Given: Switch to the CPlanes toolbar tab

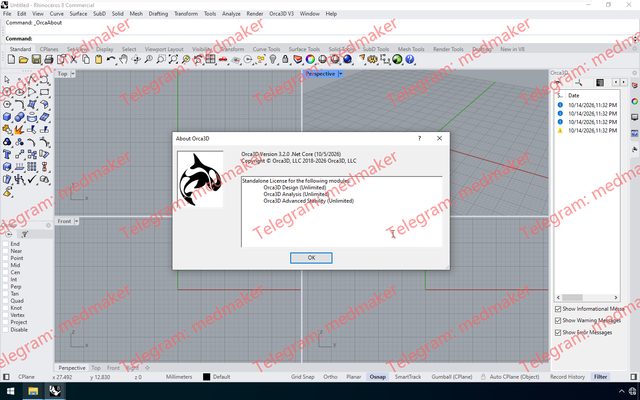Looking at the screenshot, I should coord(49,49).
